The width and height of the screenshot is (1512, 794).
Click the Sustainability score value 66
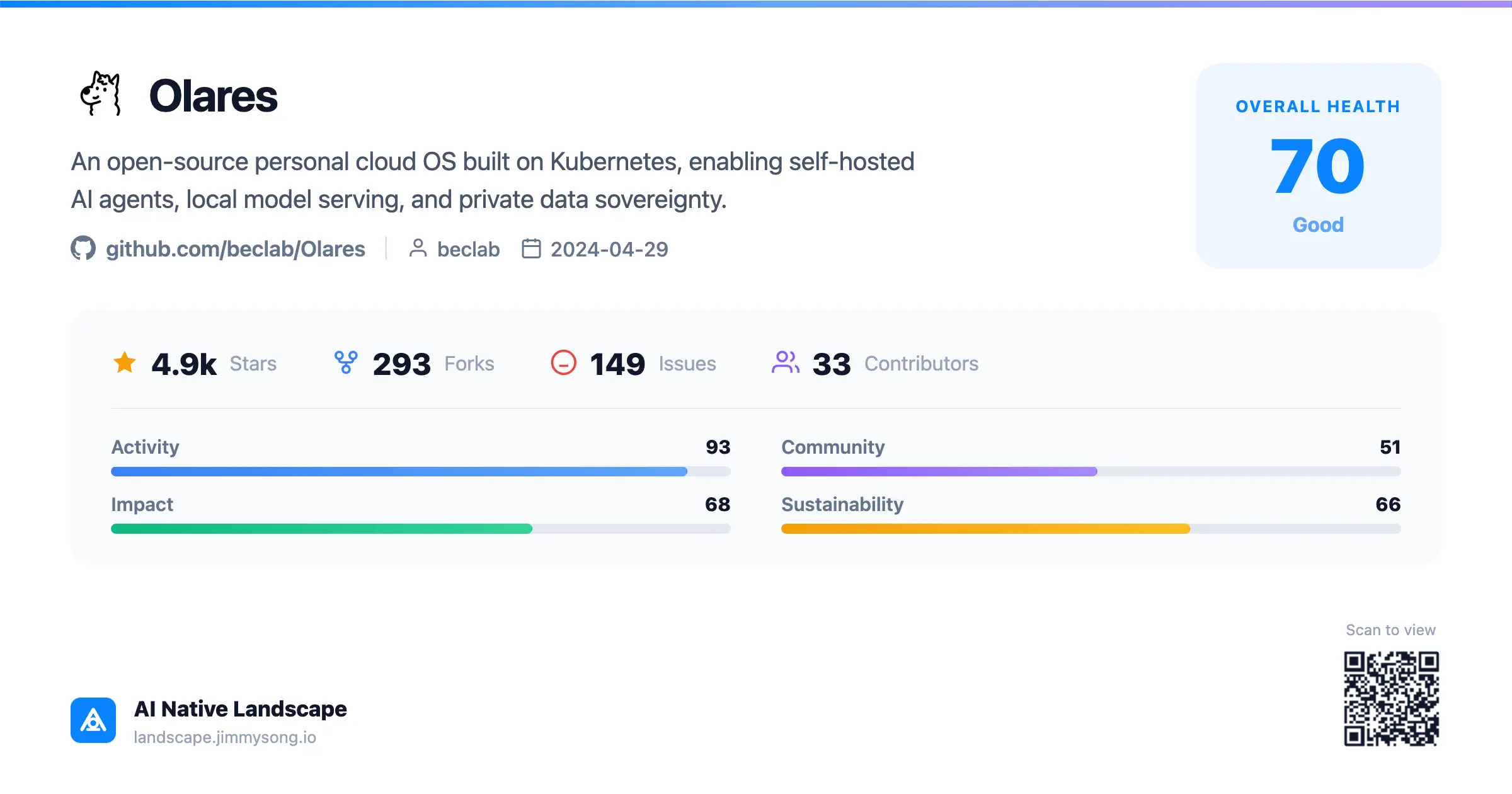click(x=1389, y=504)
